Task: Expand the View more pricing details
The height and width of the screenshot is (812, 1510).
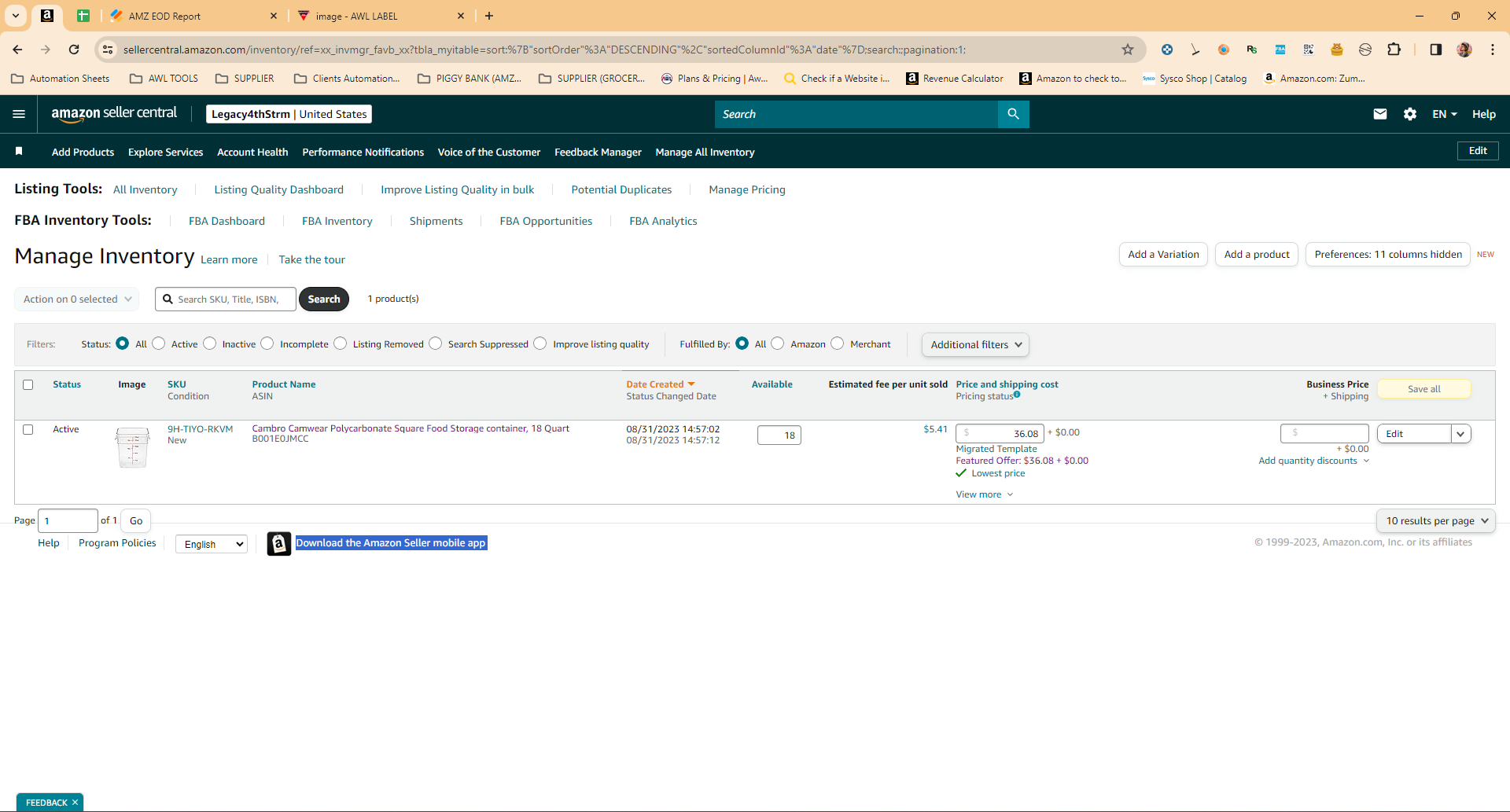Action: 985,494
